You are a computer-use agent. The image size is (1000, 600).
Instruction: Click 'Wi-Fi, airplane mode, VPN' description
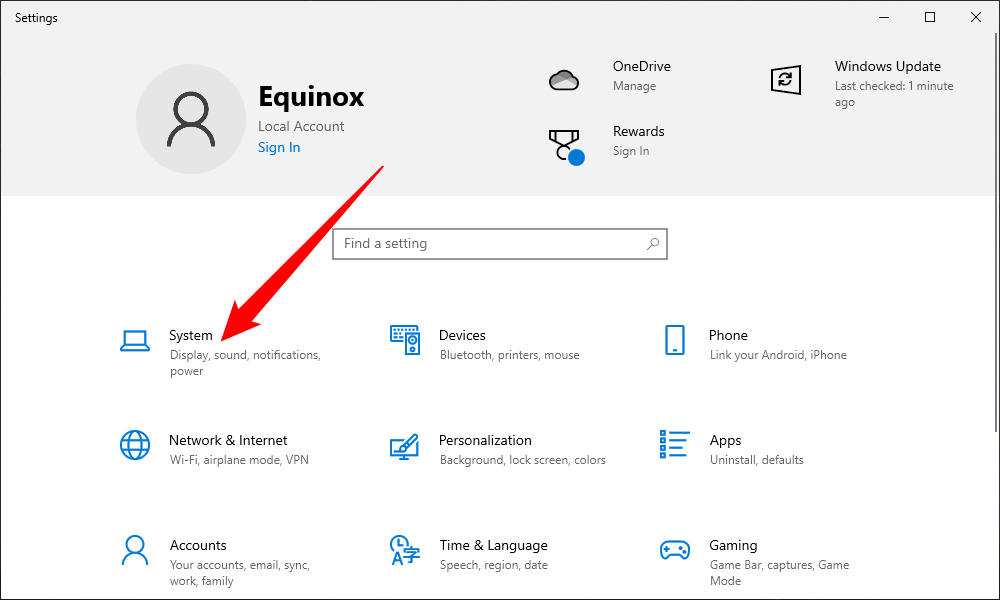pyautogui.click(x=239, y=460)
